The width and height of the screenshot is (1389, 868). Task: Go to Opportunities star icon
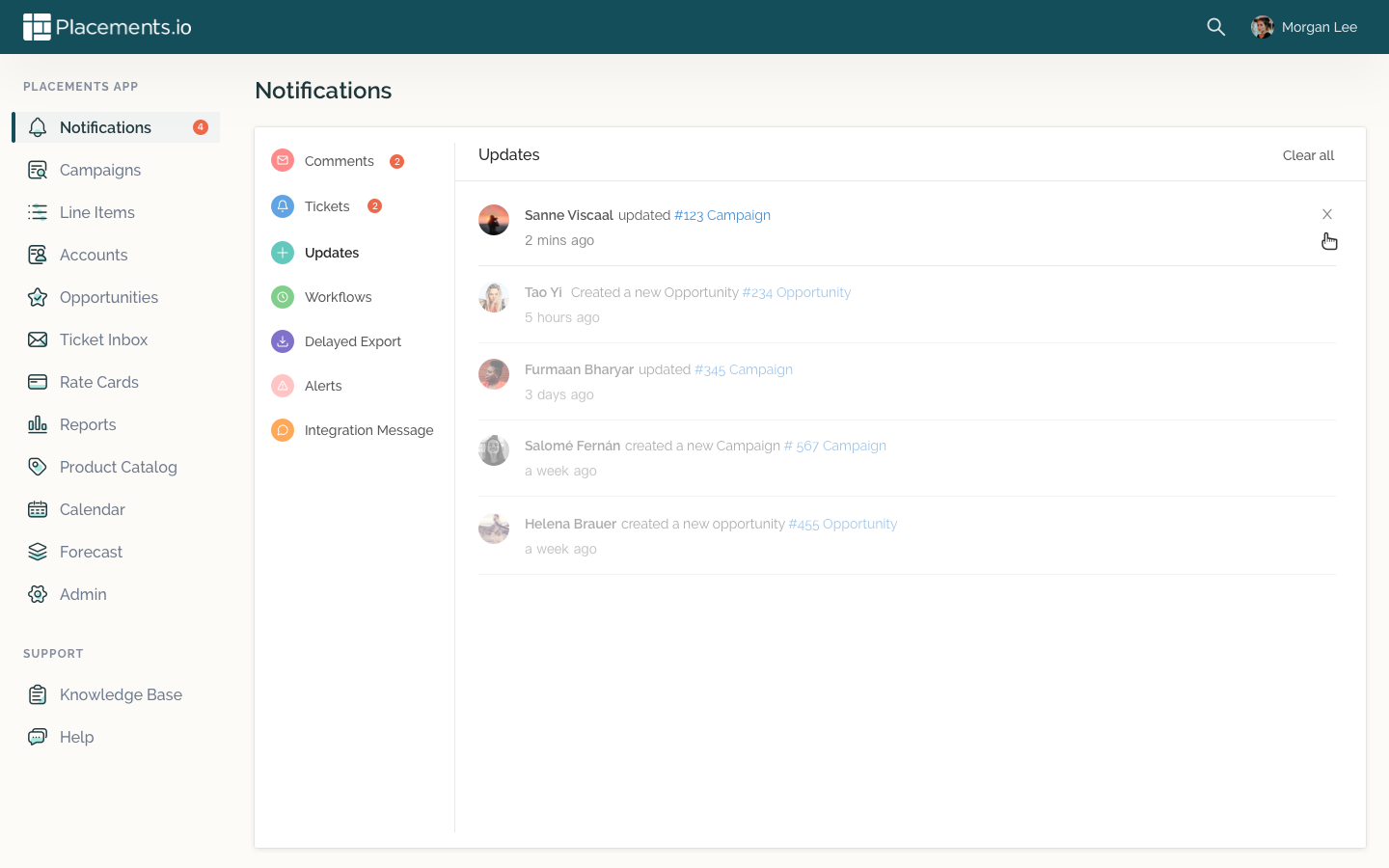point(38,297)
